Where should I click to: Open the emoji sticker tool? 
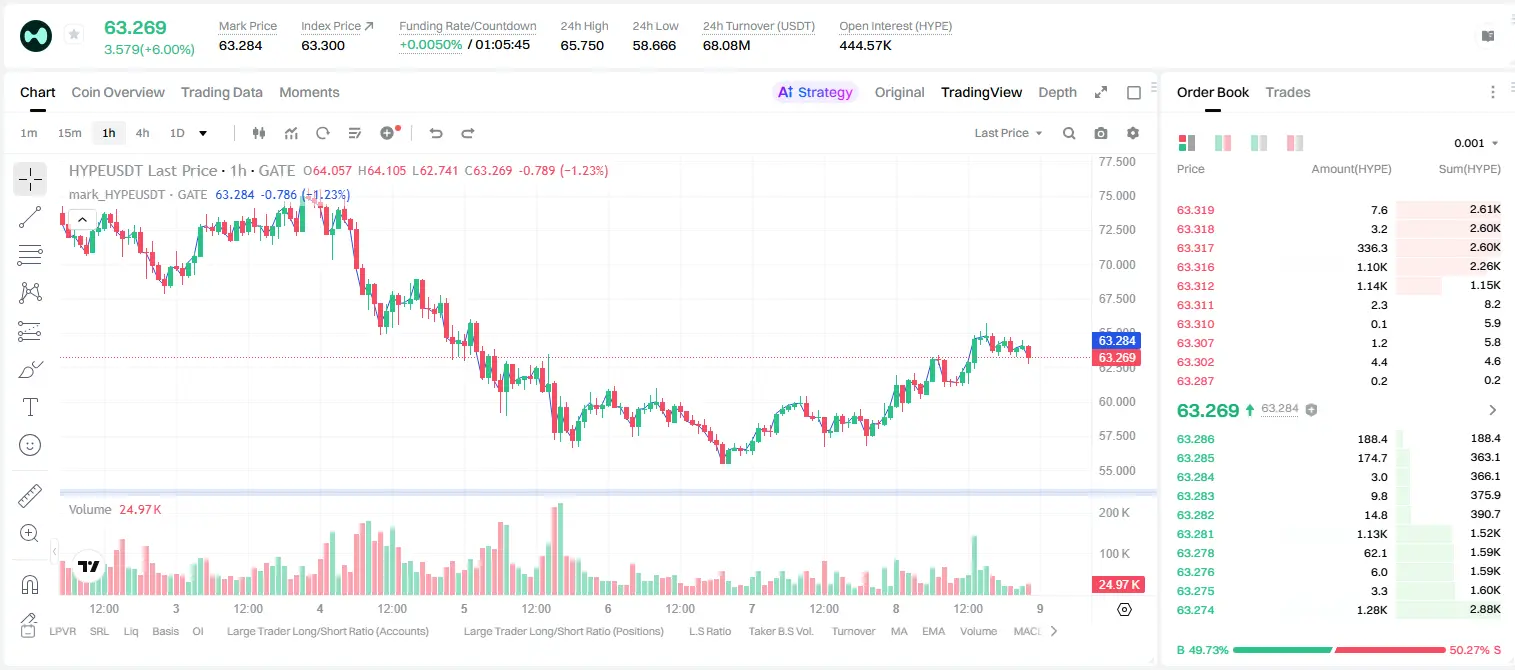click(30, 445)
